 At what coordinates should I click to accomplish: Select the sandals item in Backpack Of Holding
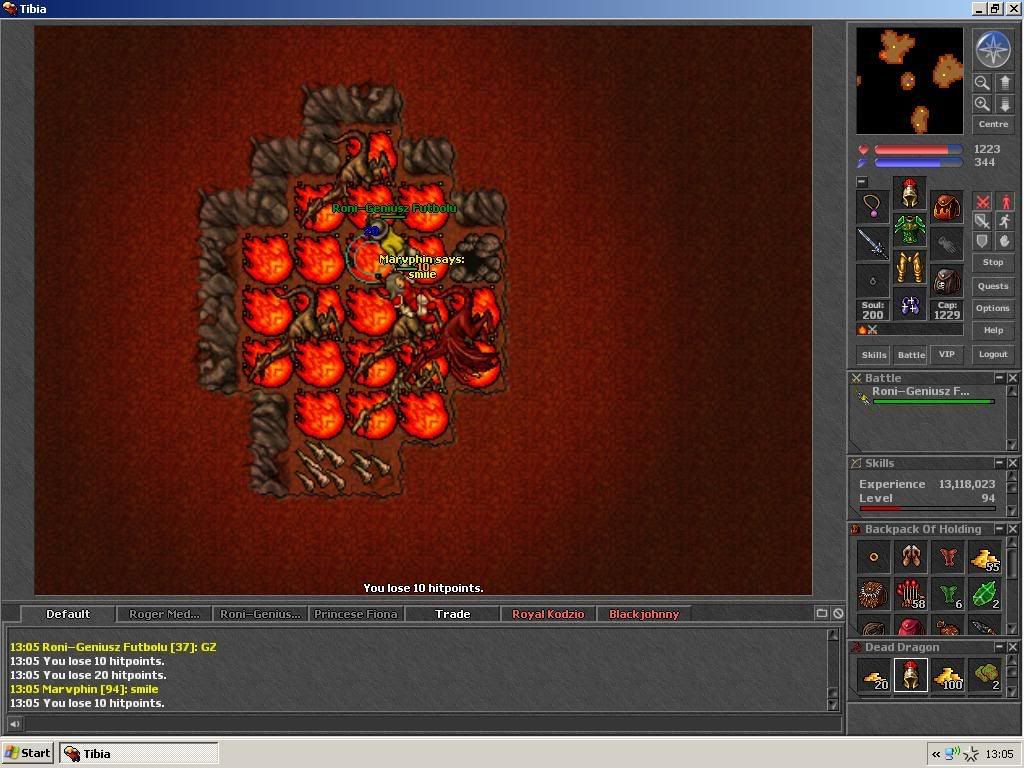click(x=910, y=558)
